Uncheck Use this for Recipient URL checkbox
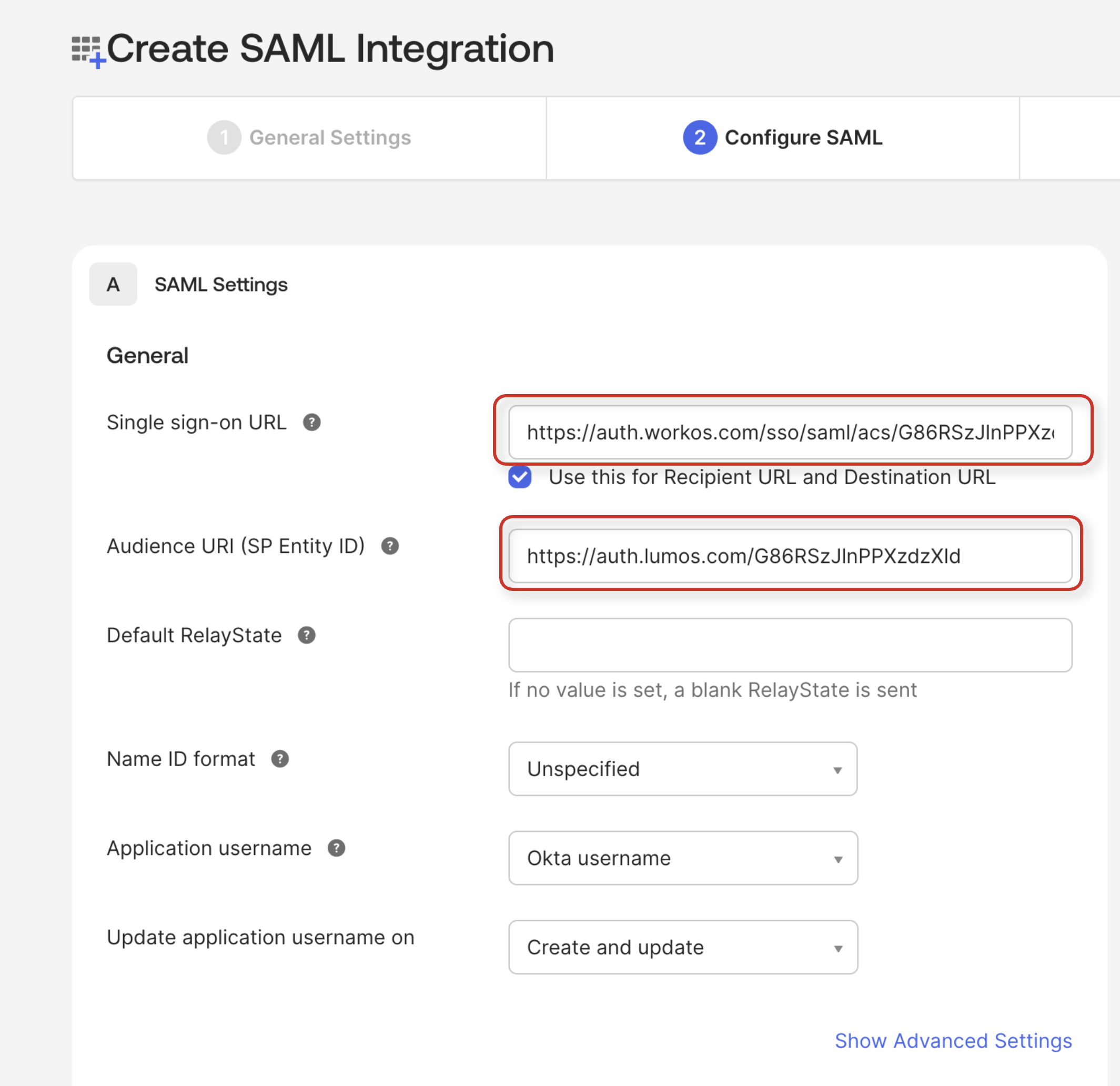This screenshot has height=1086, width=1120. coord(519,477)
